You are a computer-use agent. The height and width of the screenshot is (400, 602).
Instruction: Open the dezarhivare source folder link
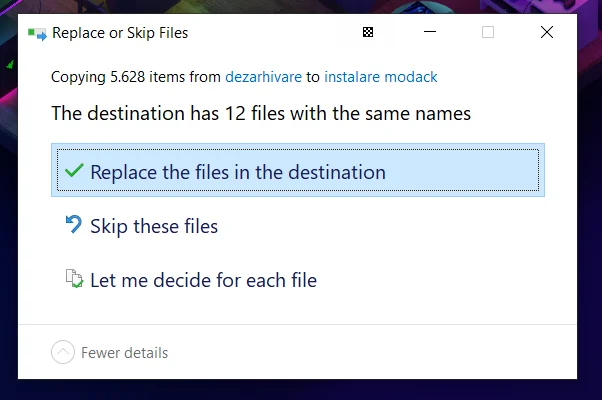coord(263,77)
